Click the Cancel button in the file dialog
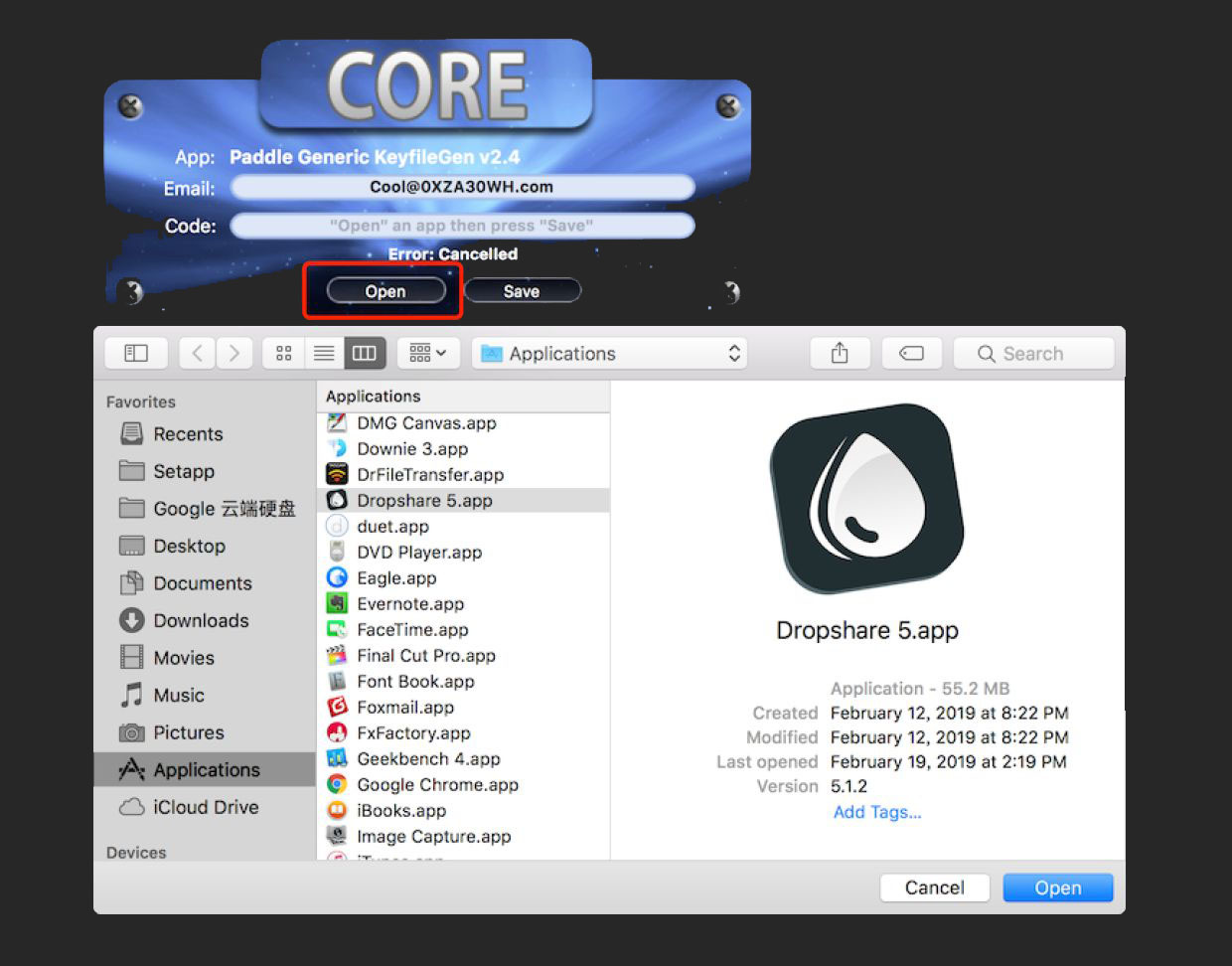The height and width of the screenshot is (966, 1232). click(935, 887)
